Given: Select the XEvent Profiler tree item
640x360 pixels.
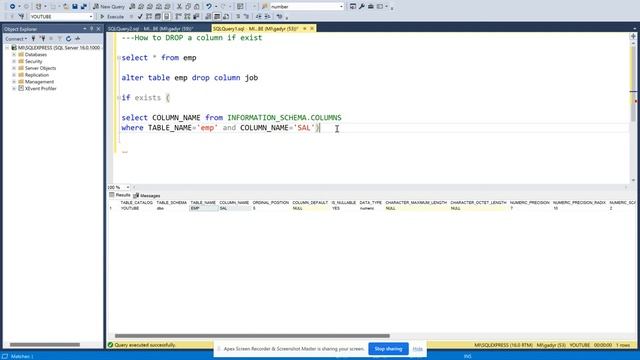Looking at the screenshot, I should click(x=40, y=89).
